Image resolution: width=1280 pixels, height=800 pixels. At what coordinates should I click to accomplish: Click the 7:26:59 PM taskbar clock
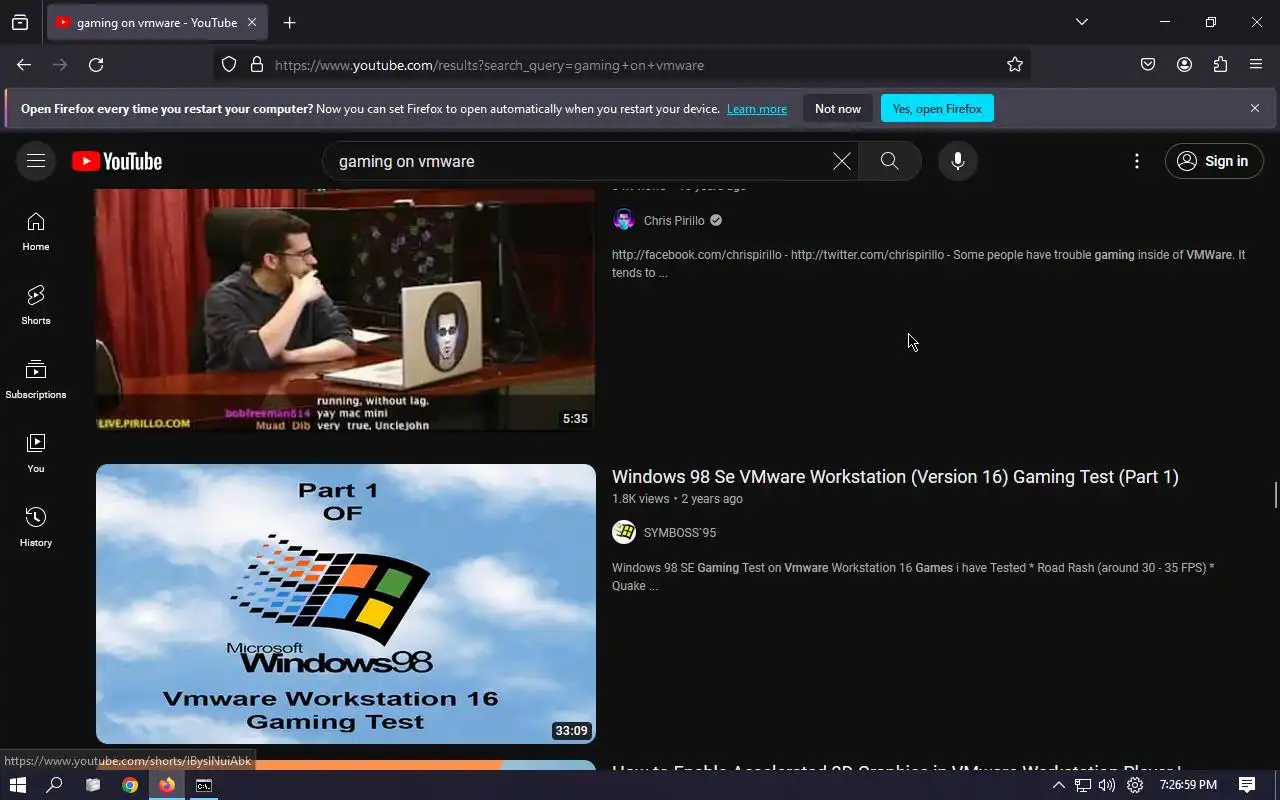tap(1188, 785)
